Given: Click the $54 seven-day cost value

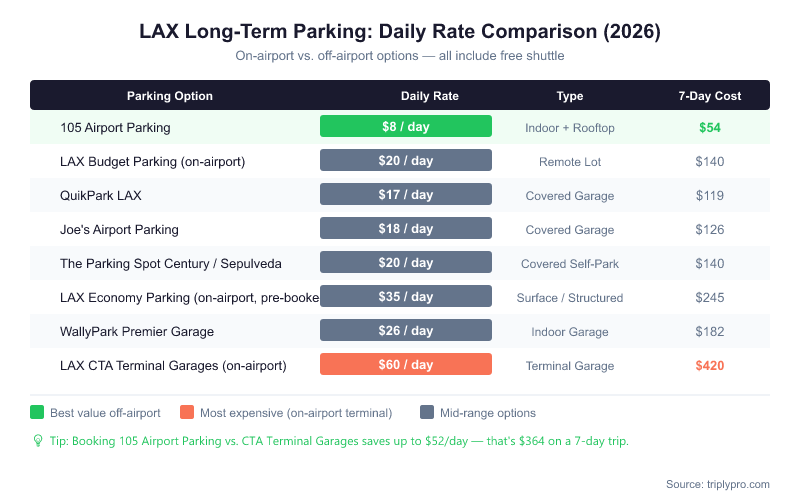Looking at the screenshot, I should click(x=710, y=128).
